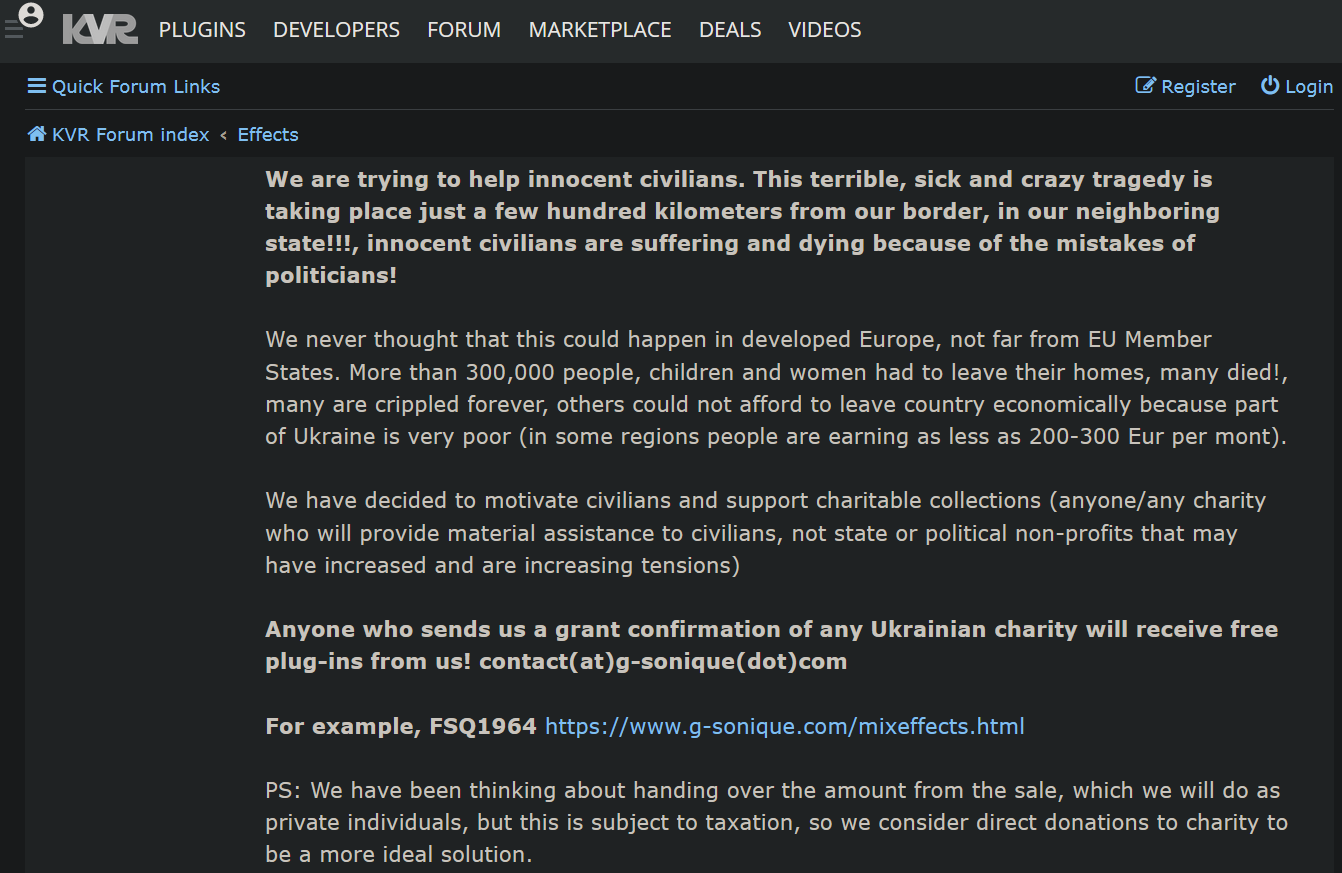This screenshot has width=1342, height=873.
Task: Open the VIDEOS page
Action: tap(825, 30)
